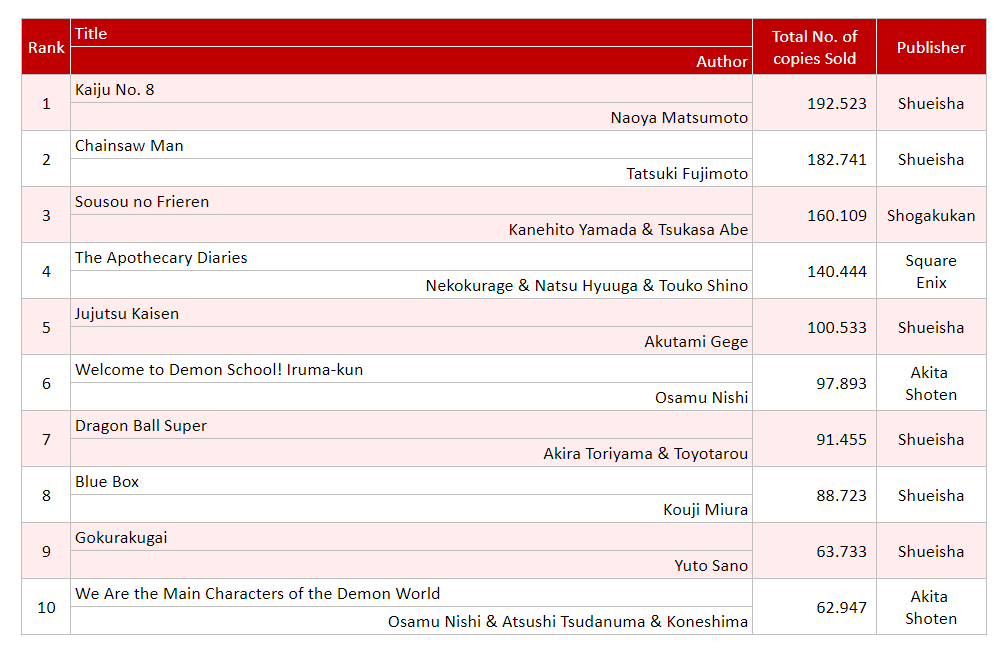
Task: Click Shueisha in the Jujutsu Kaisen row
Action: [x=931, y=328]
